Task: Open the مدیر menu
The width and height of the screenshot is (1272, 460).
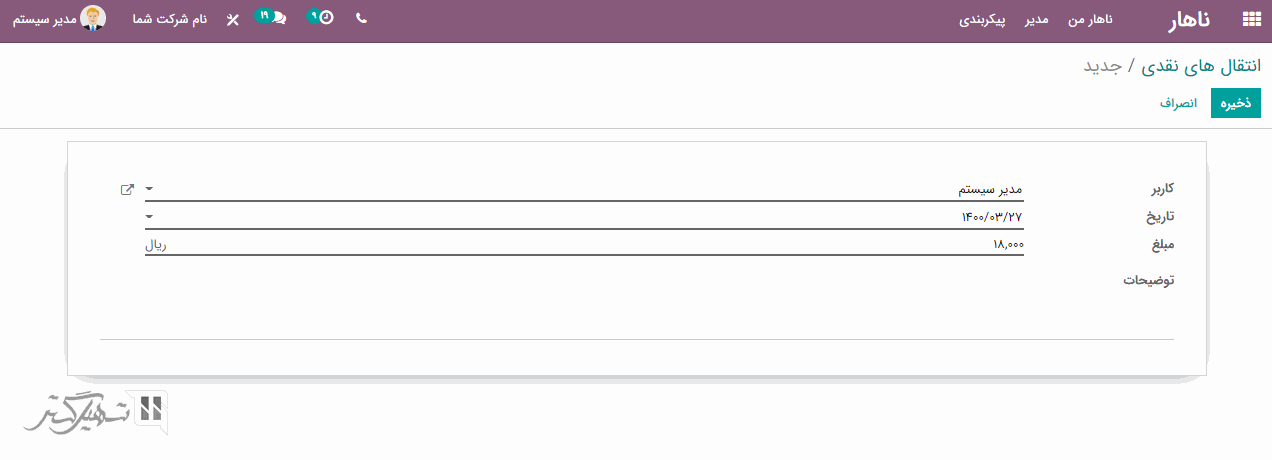Action: click(x=1035, y=19)
